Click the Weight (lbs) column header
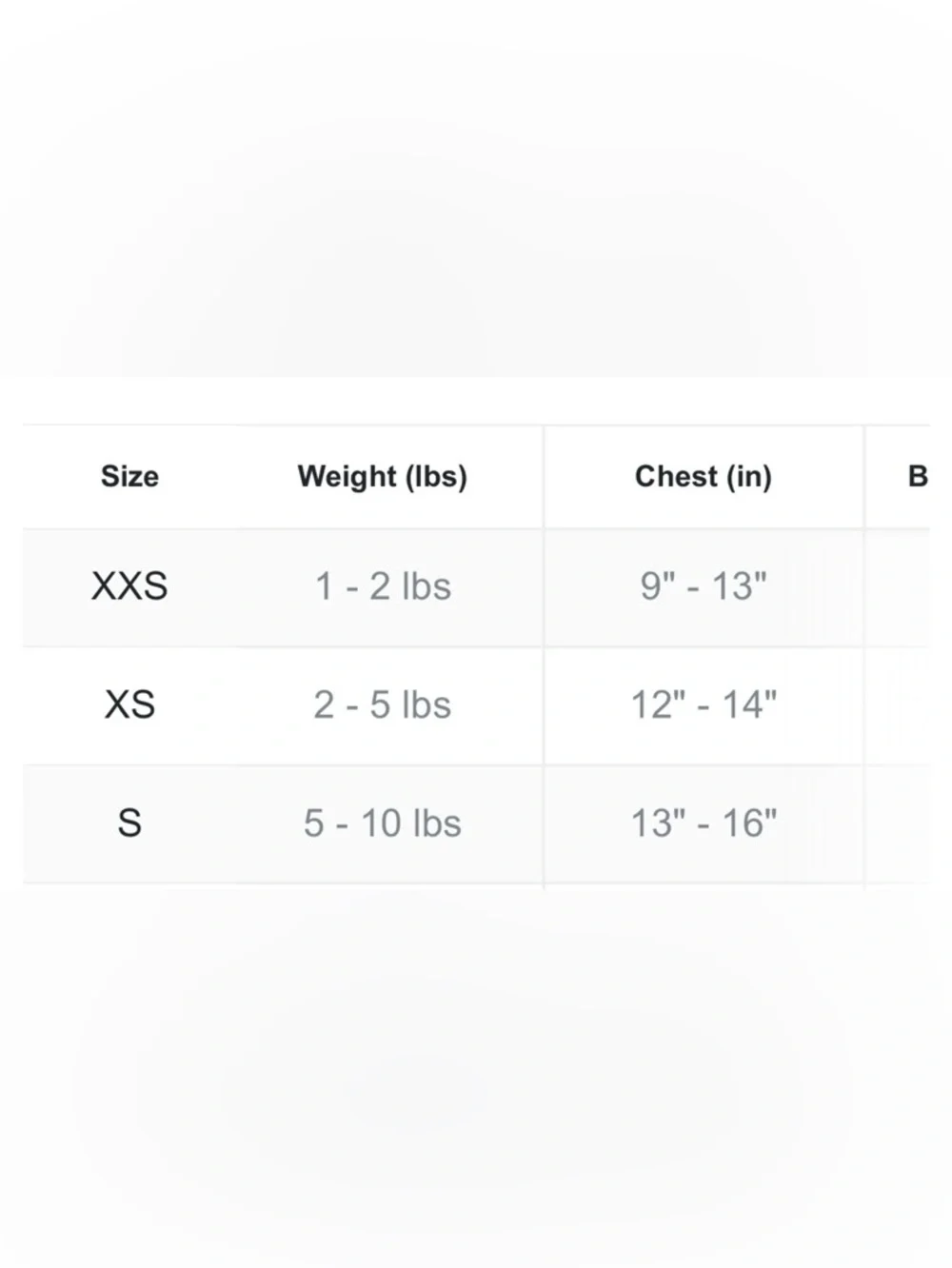952x1268 pixels. (383, 476)
